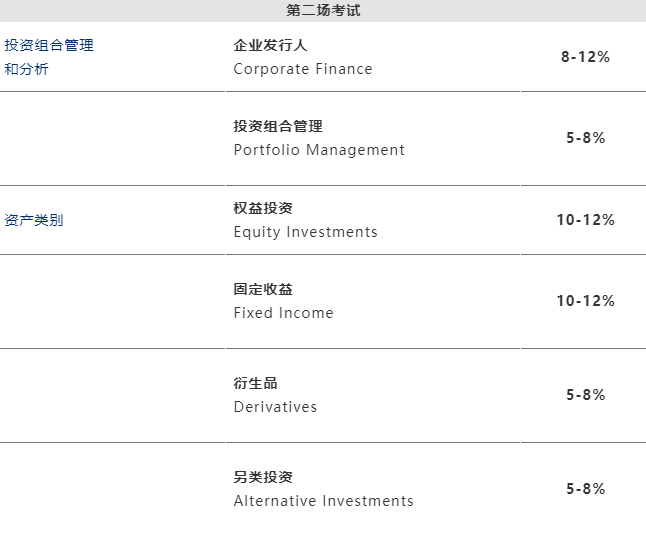Click the 8-12% weight value
Viewport: 646px width, 533px height.
point(585,57)
